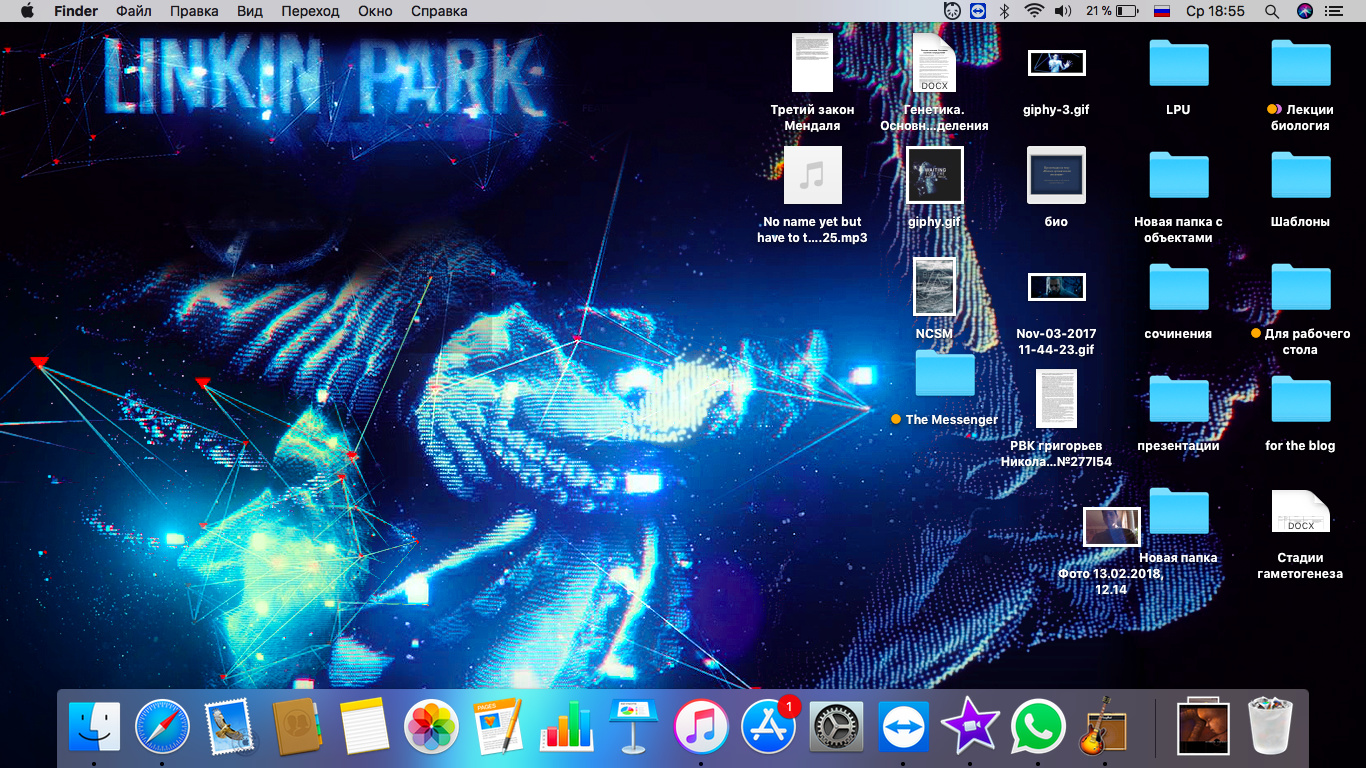1366x768 pixels.
Task: Select the NCSM image file
Action: [x=934, y=287]
